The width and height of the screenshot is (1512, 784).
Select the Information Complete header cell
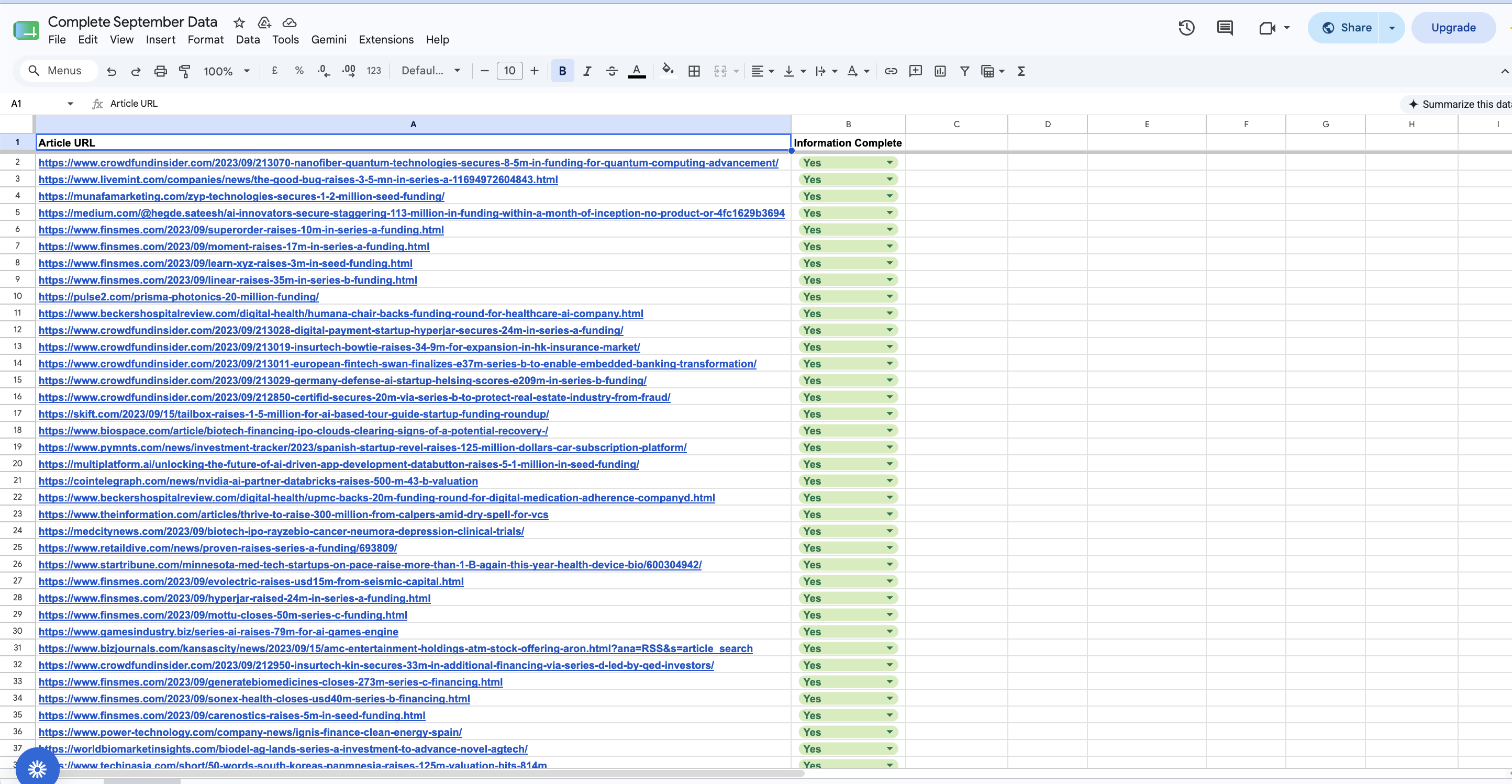[x=848, y=142]
